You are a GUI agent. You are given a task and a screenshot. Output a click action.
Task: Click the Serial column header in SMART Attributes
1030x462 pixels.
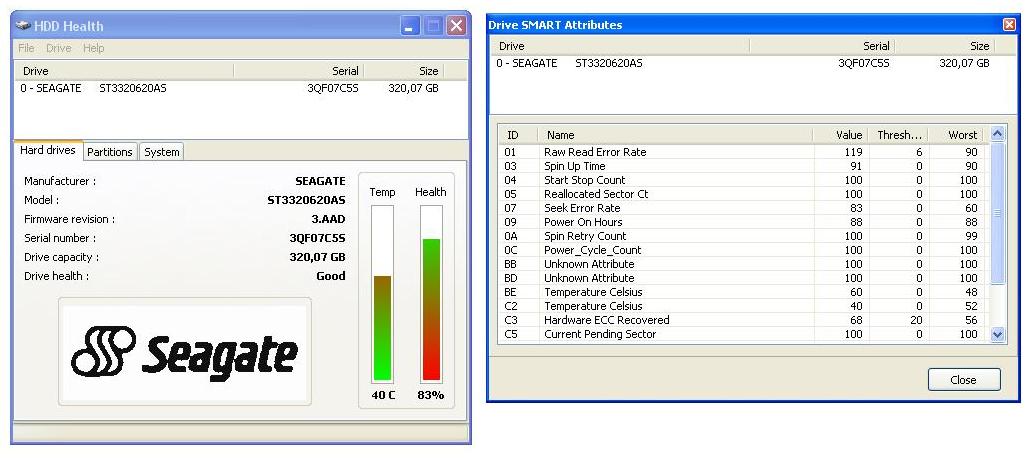coord(822,46)
